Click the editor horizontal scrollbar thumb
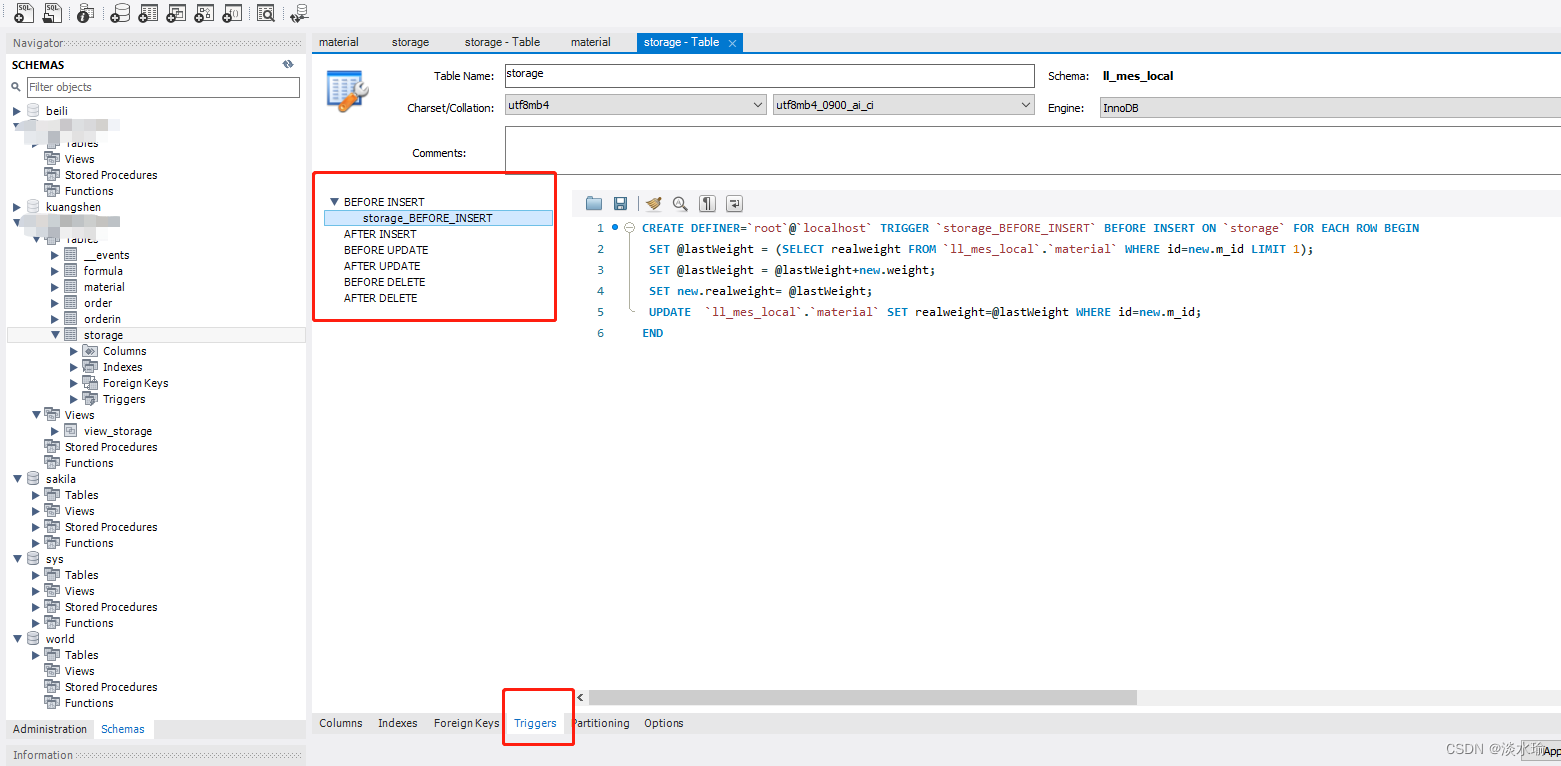 coord(862,697)
